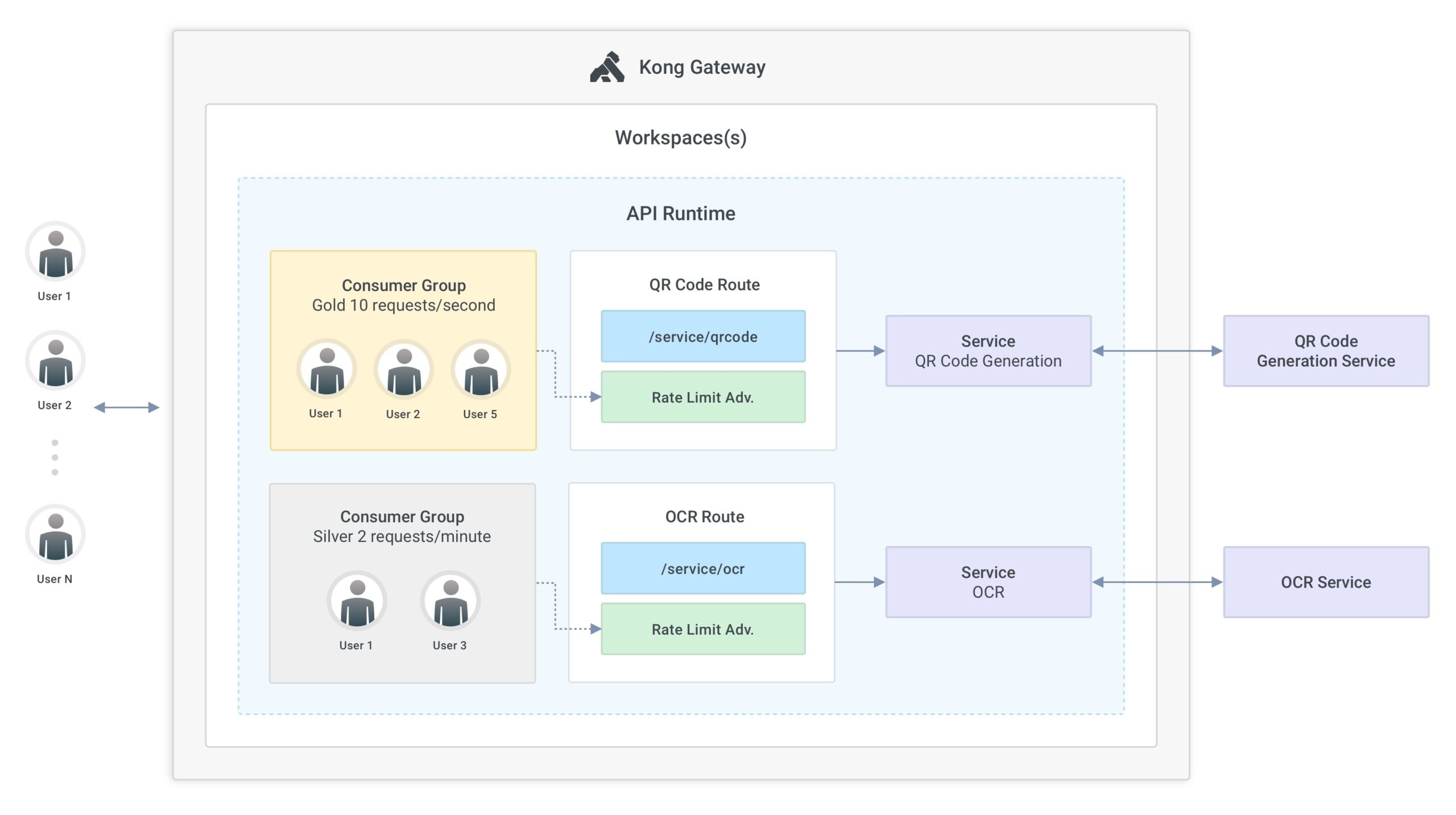Screen dimensions: 1456x815
Task: Select User 3 in Silver consumer group
Action: tap(450, 601)
